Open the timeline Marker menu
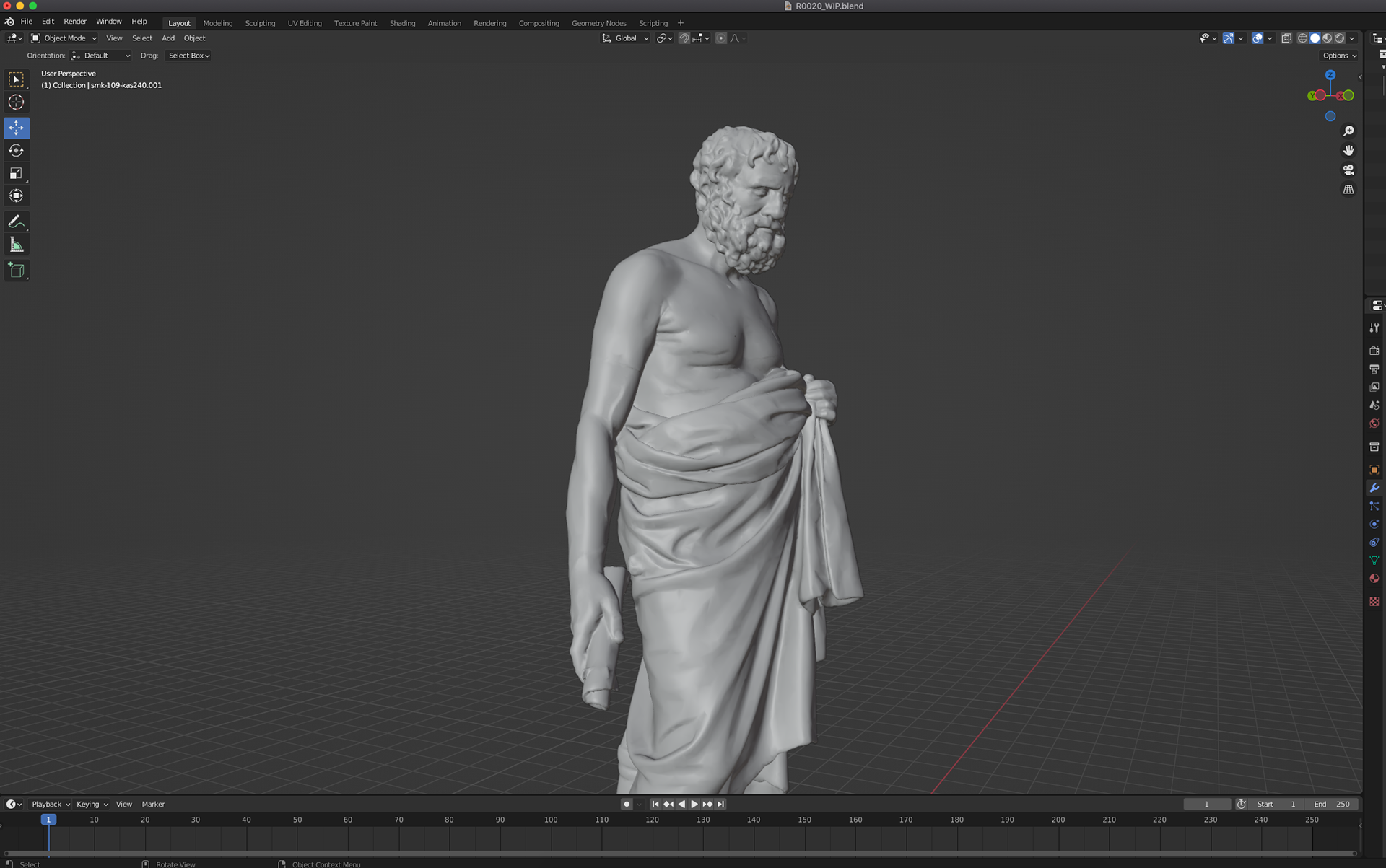 pyautogui.click(x=153, y=804)
